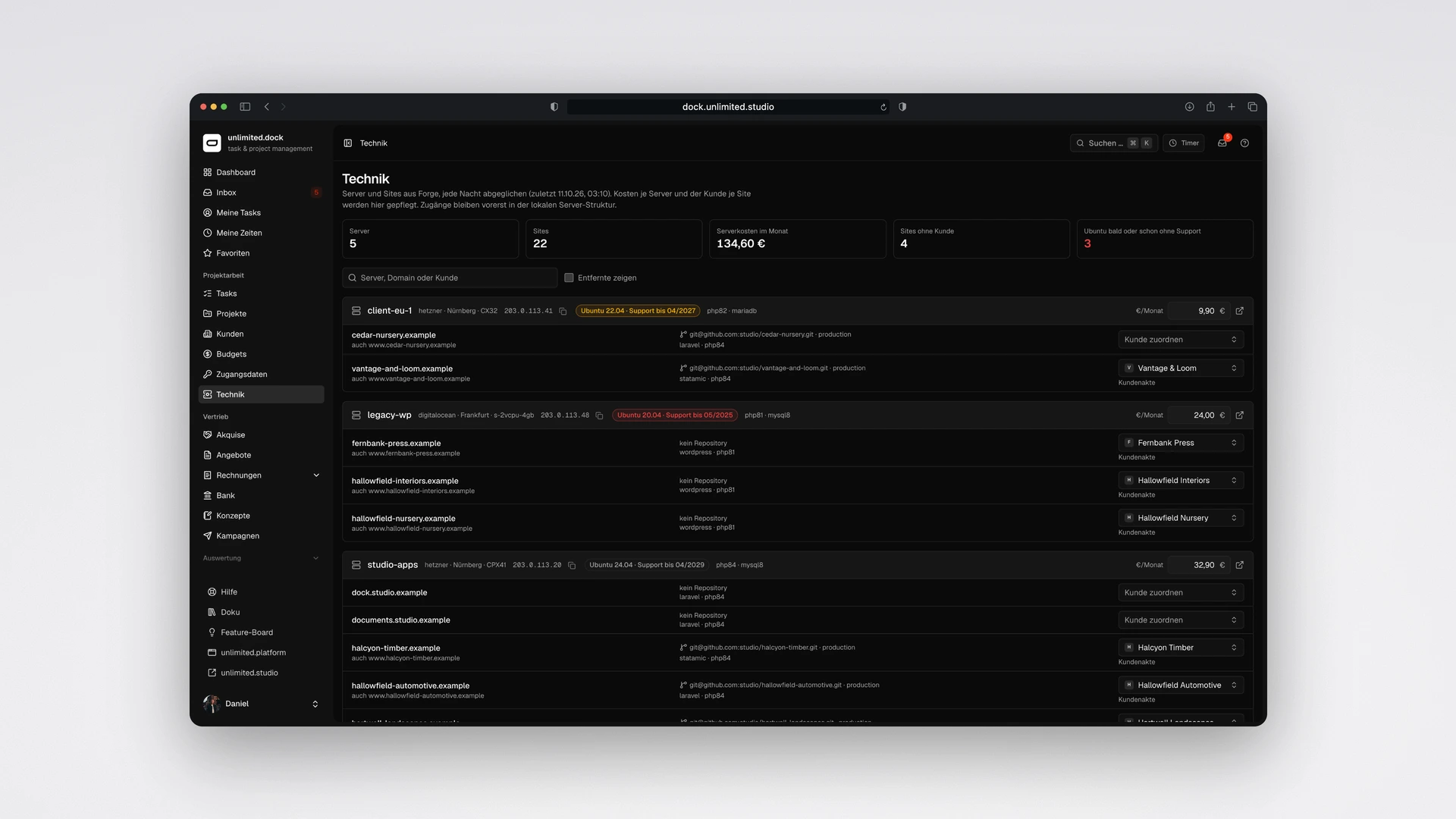Open Kunde zuordnen dropdown for dock.studio.example
This screenshot has height=819, width=1456.
[1181, 592]
